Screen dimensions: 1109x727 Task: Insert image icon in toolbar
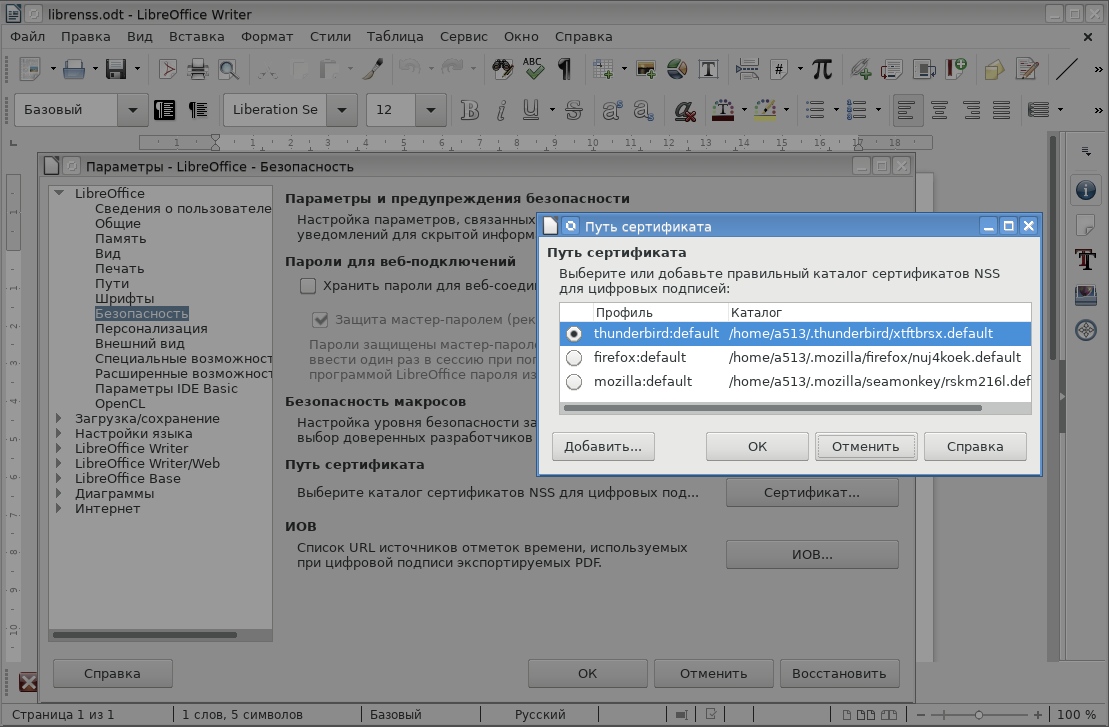(646, 69)
